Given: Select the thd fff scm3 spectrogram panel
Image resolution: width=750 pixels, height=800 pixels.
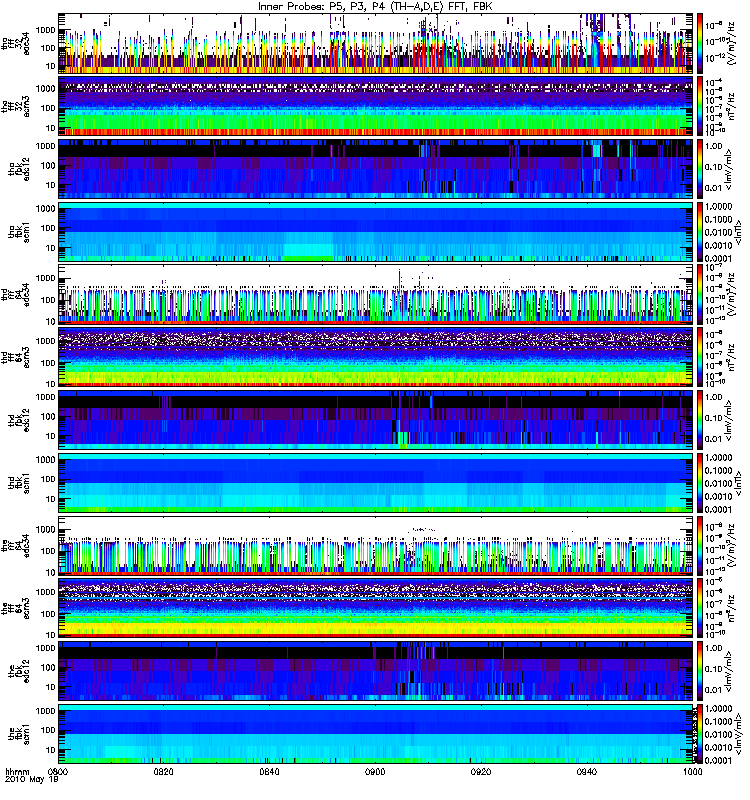Looking at the screenshot, I should click(x=376, y=358).
